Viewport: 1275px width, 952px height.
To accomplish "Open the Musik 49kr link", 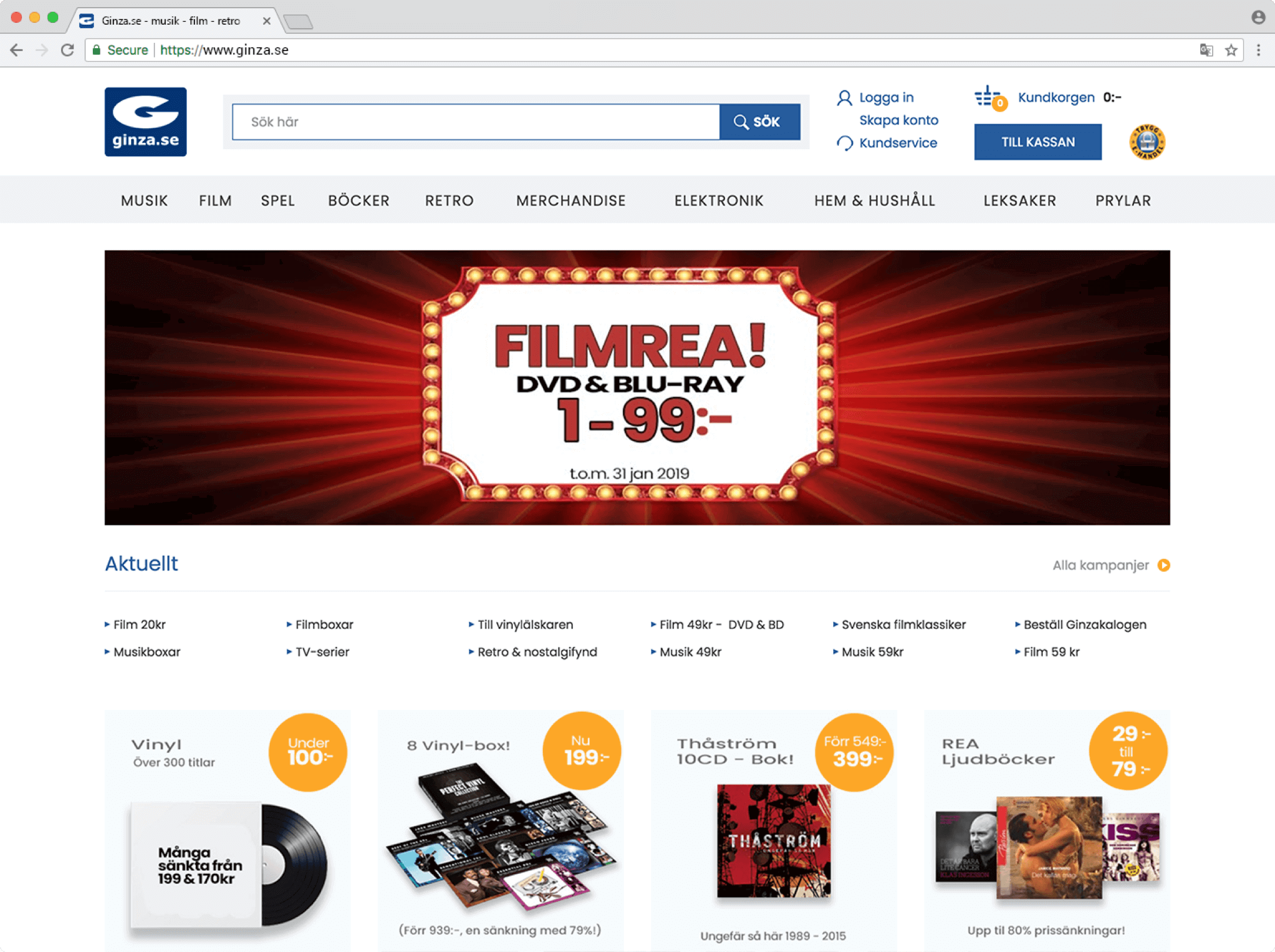I will point(690,652).
